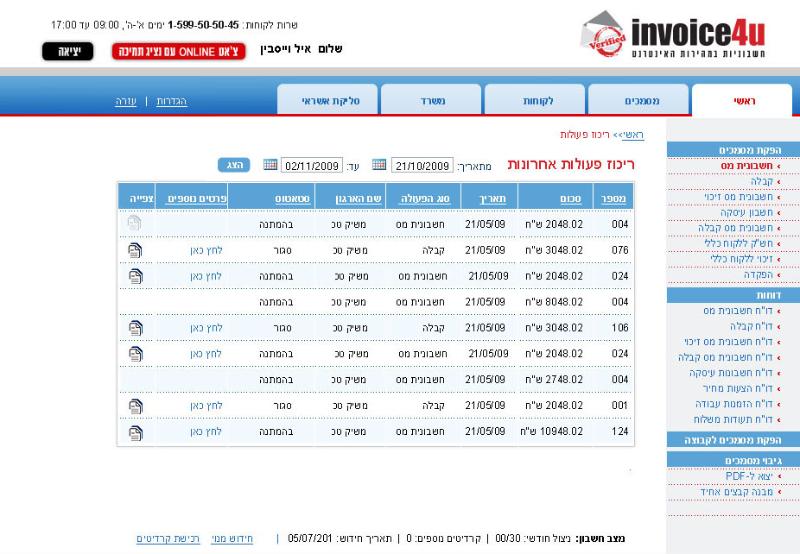Sort table by תאריך column header
The width and height of the screenshot is (800, 554).
pos(492,198)
